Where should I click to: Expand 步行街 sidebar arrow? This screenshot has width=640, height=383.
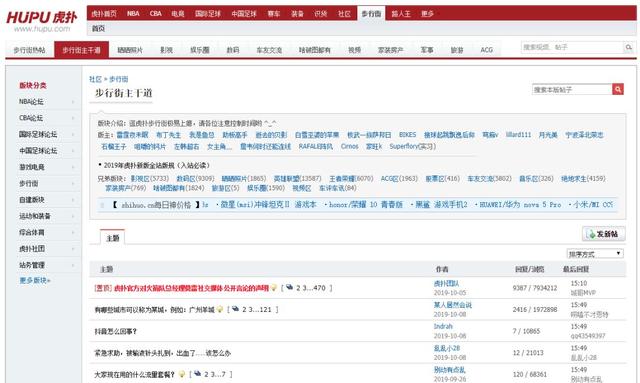point(73,183)
